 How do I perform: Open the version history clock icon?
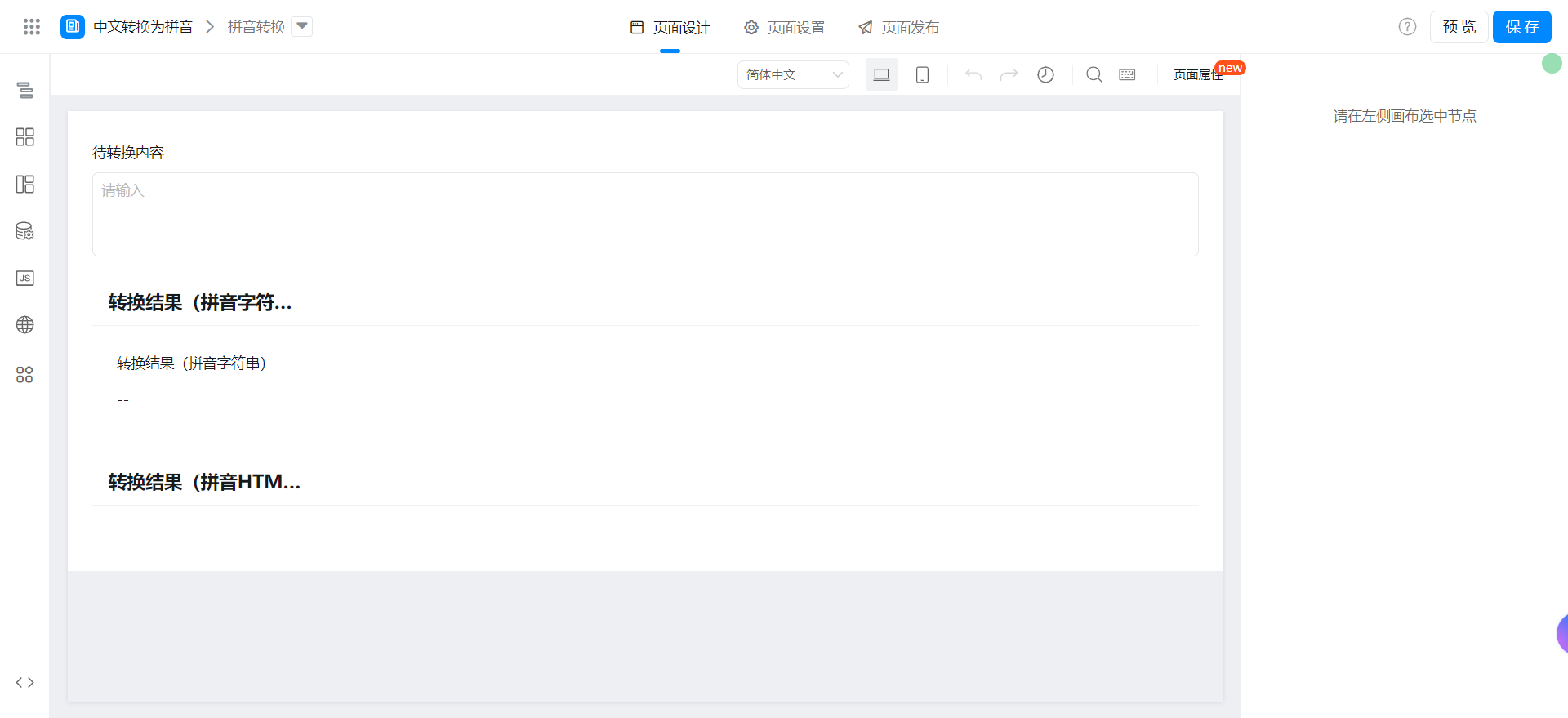coord(1045,75)
